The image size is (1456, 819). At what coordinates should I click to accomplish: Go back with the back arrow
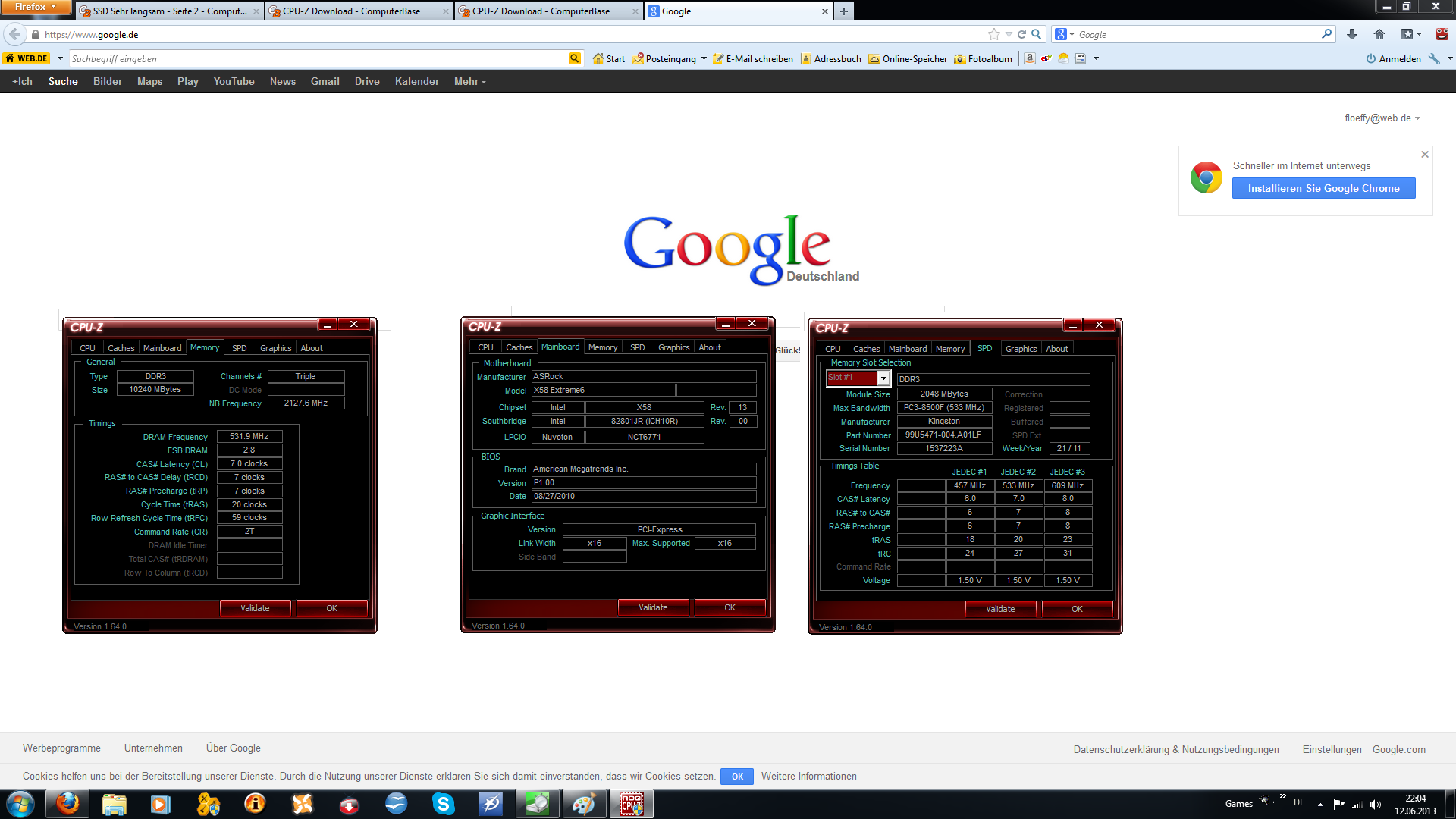[15, 34]
